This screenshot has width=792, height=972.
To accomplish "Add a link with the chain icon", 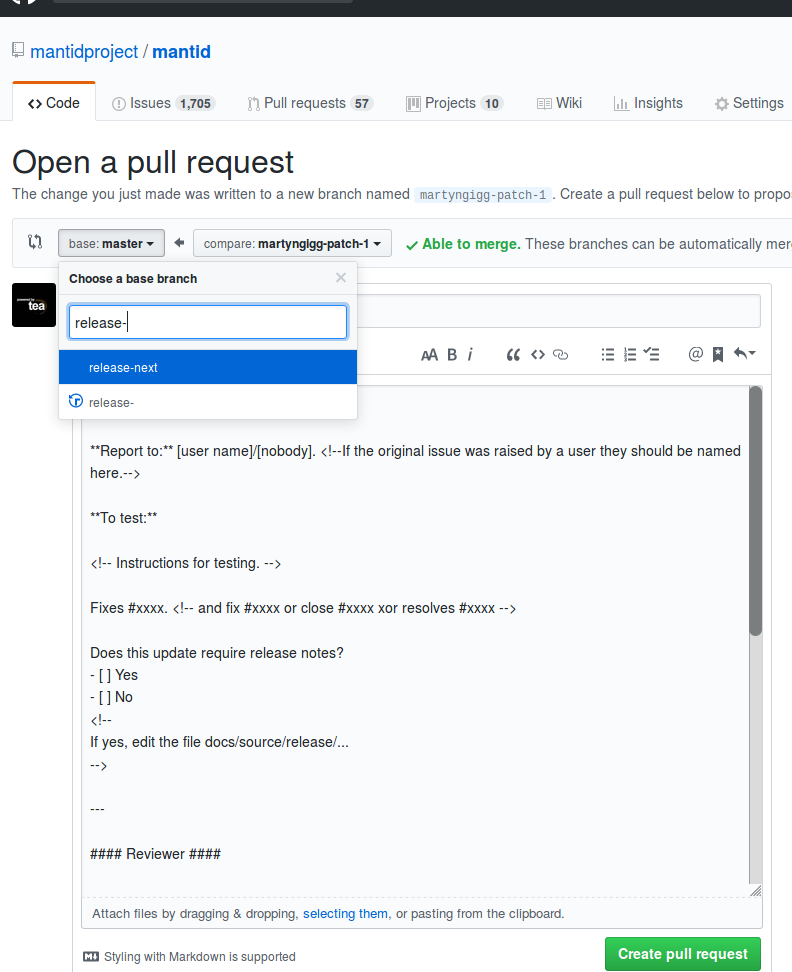I will 560,355.
